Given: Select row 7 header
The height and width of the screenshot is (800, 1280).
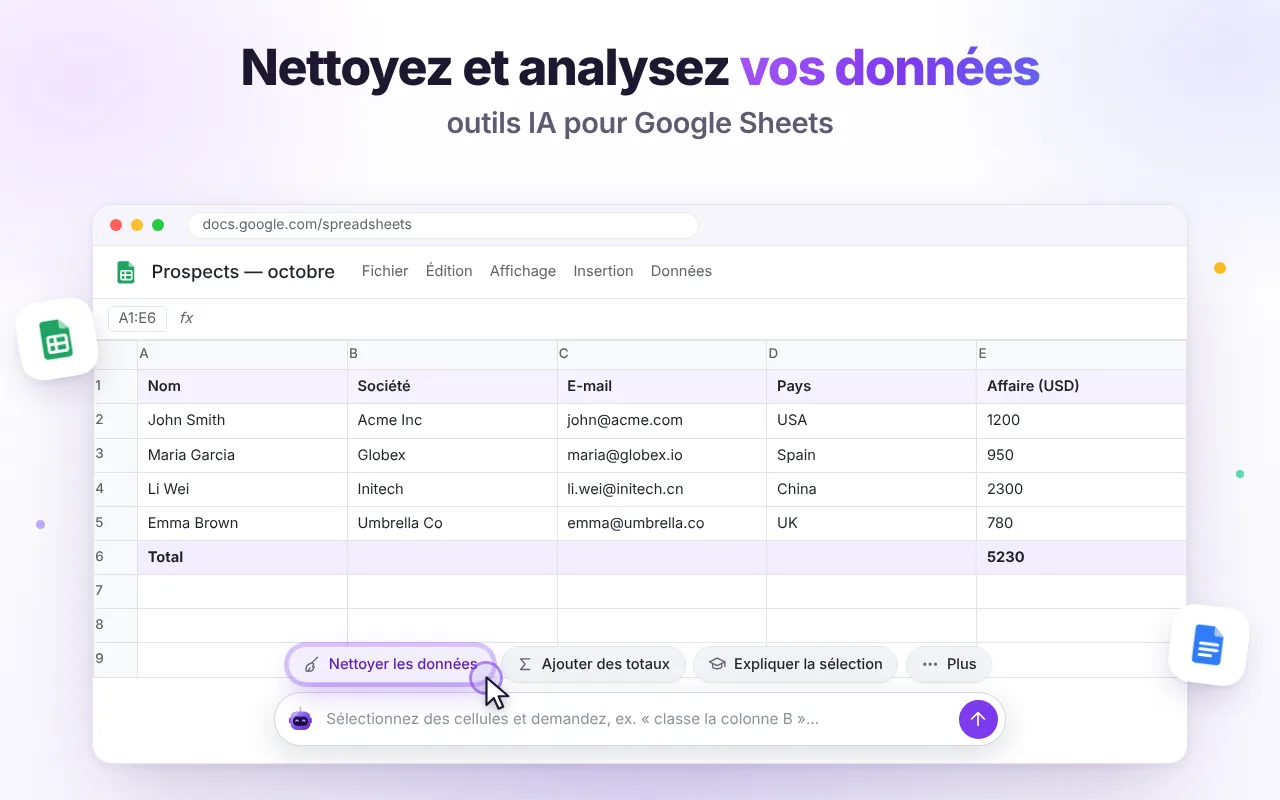Looking at the screenshot, I should pyautogui.click(x=115, y=591).
